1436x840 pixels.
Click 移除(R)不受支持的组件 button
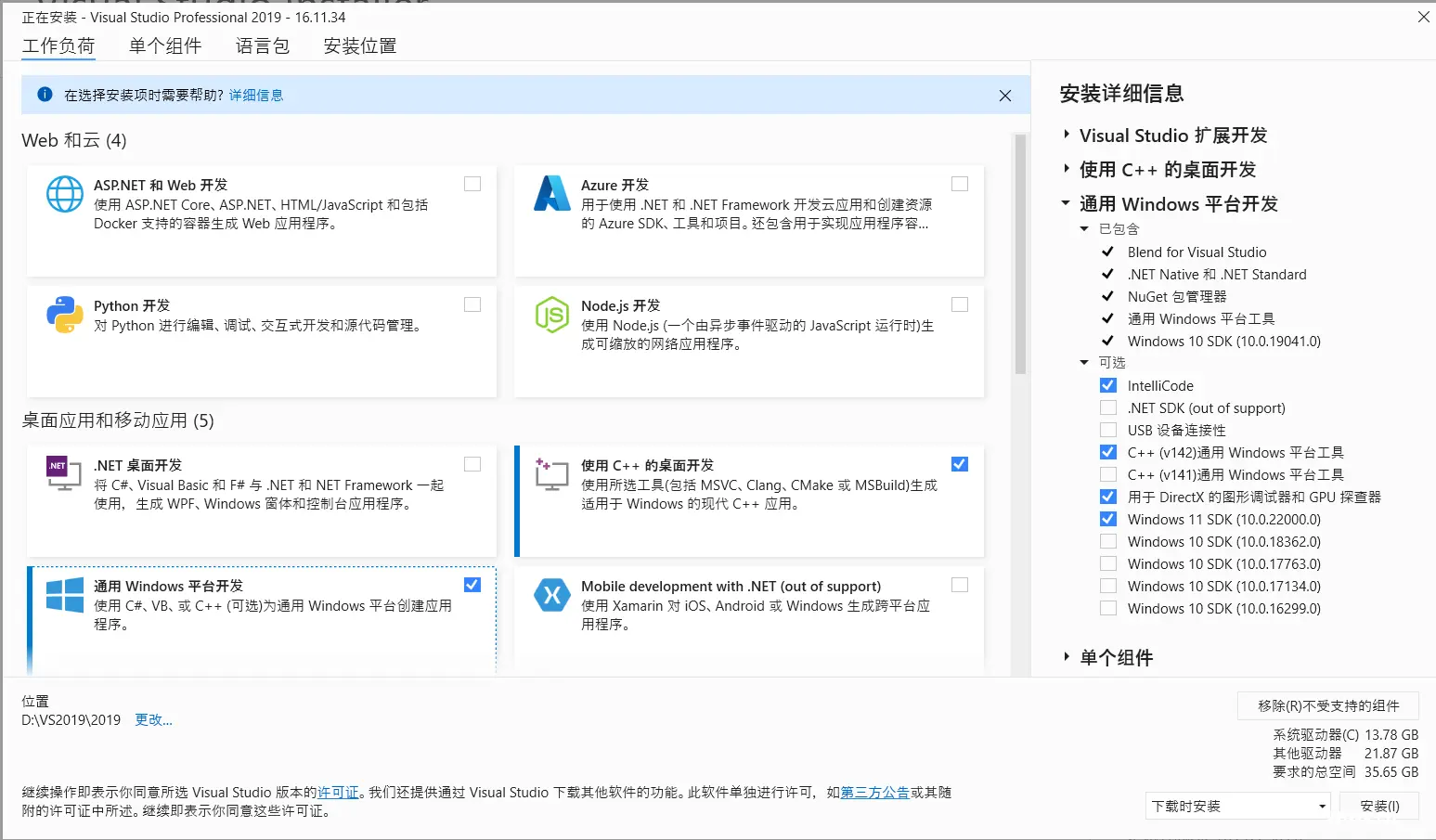tap(1328, 705)
